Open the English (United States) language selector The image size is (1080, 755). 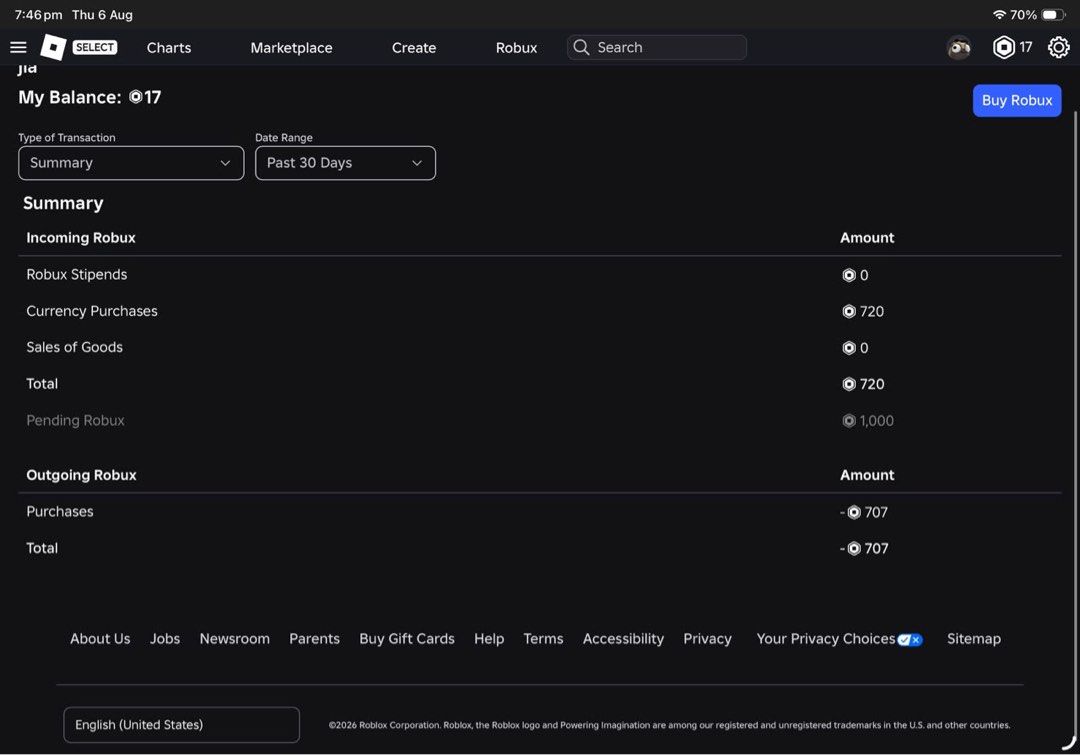(181, 725)
